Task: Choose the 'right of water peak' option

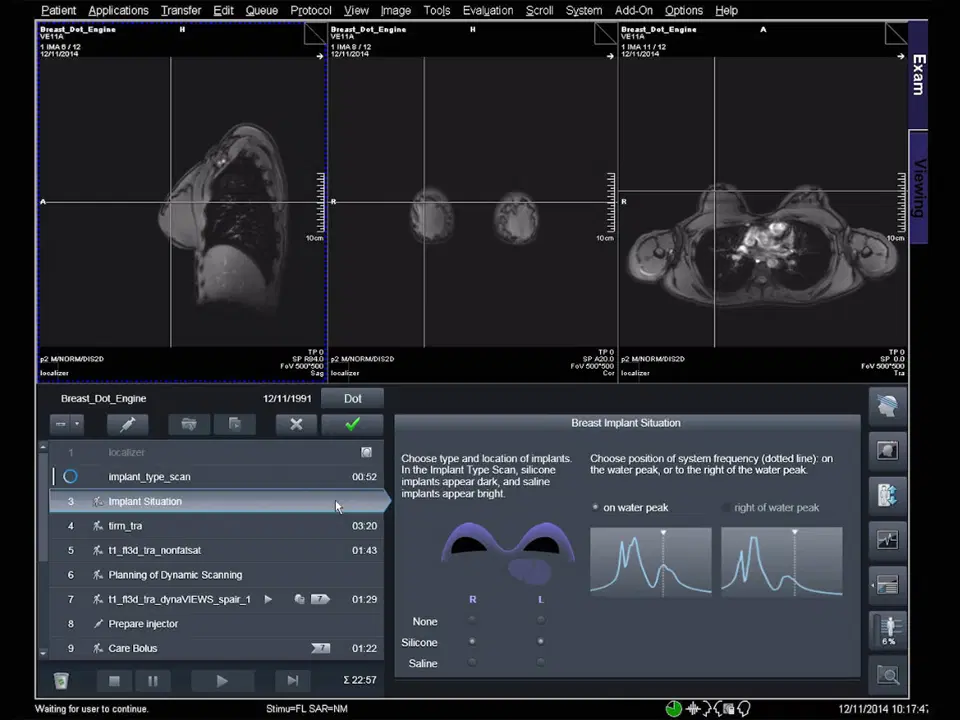Action: [727, 508]
